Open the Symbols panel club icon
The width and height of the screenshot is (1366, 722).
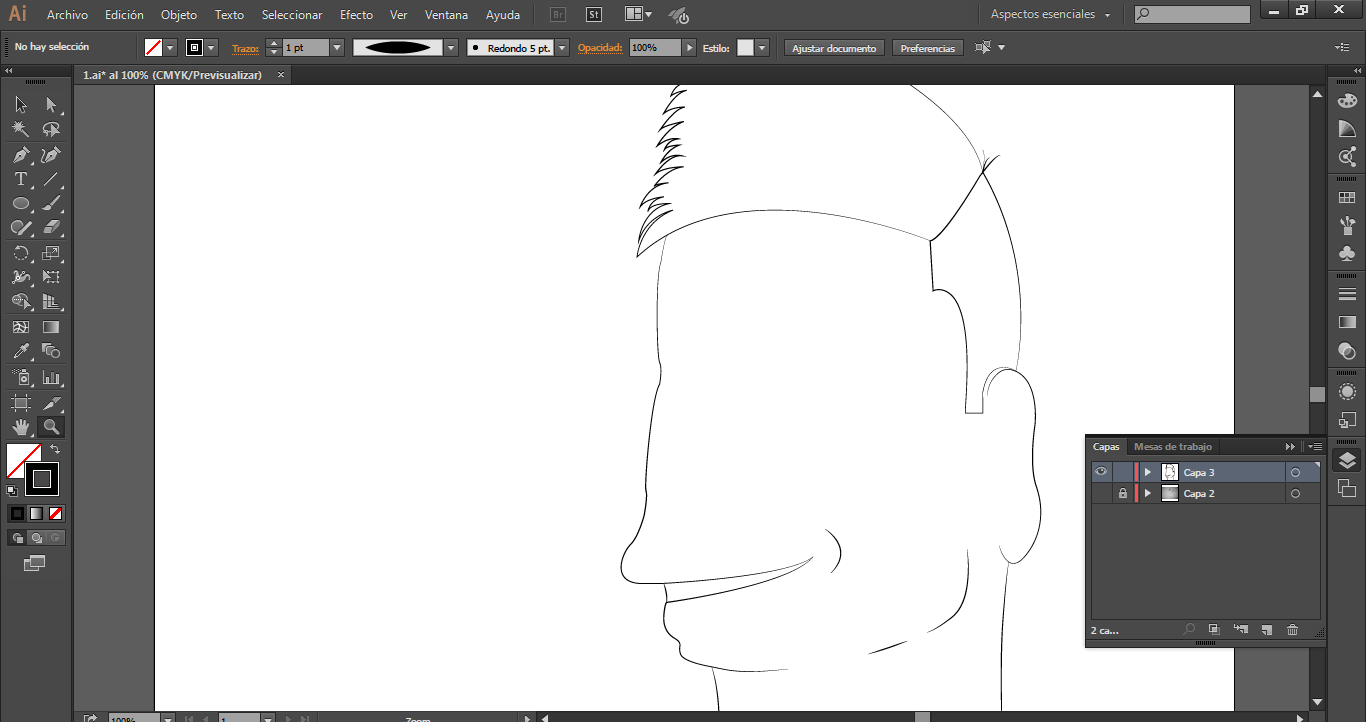pyautogui.click(x=1347, y=253)
